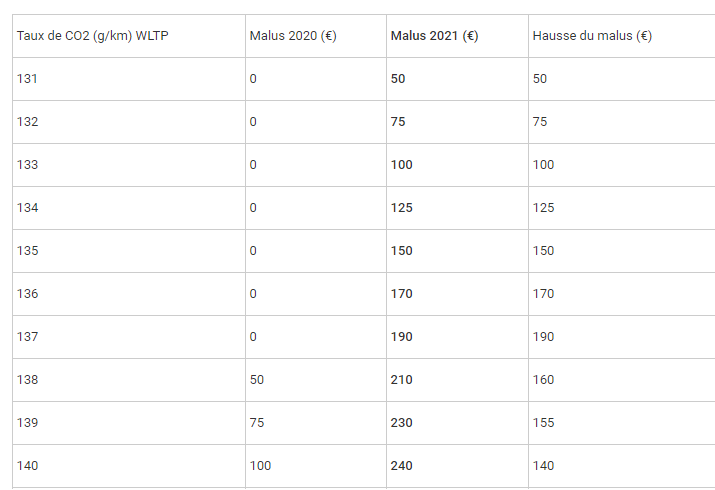Viewport: 715px width, 490px height.
Task: Click Malus 2020 value 100 in row 140
Action: pos(260,466)
